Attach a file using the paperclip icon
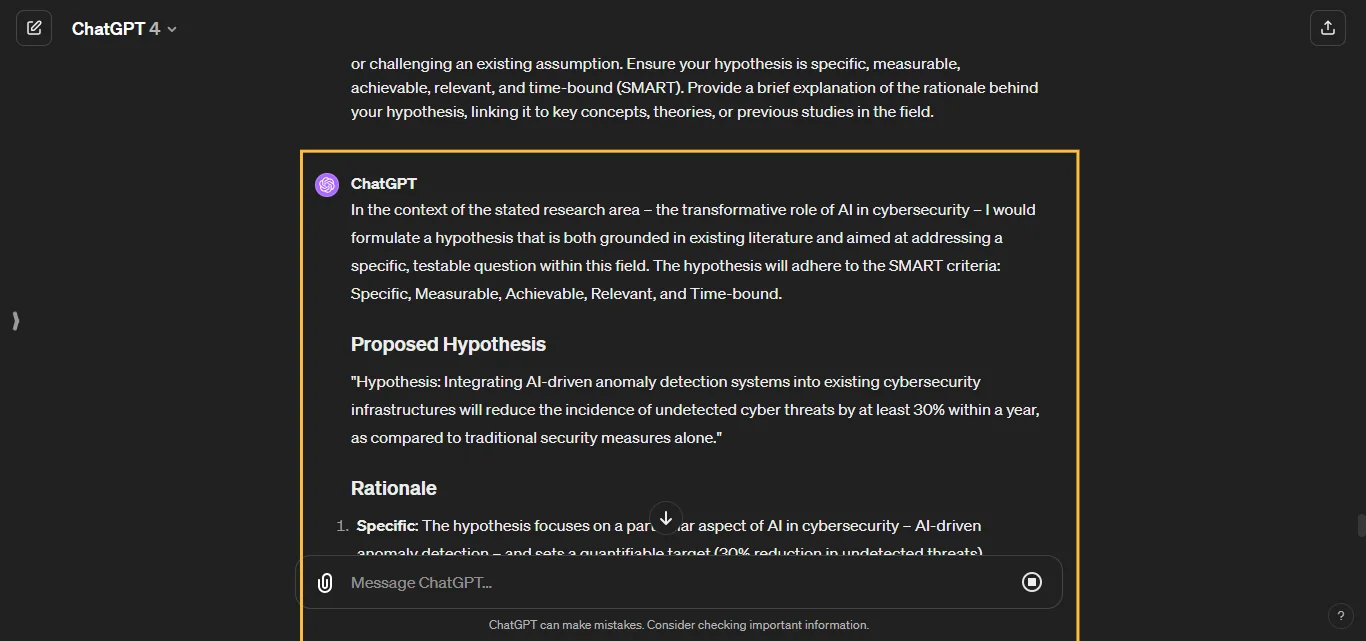Image resolution: width=1366 pixels, height=641 pixels. pos(324,582)
